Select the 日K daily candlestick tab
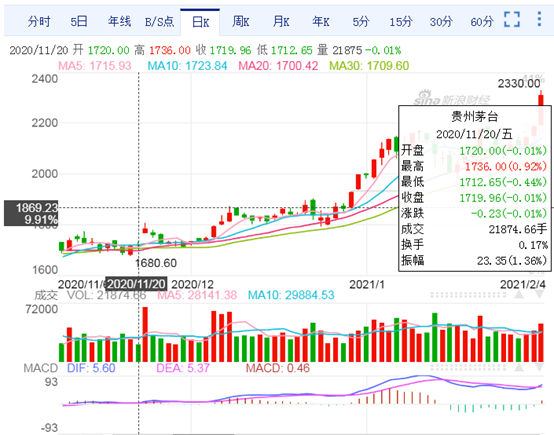Image resolution: width=554 pixels, height=435 pixels. click(200, 22)
